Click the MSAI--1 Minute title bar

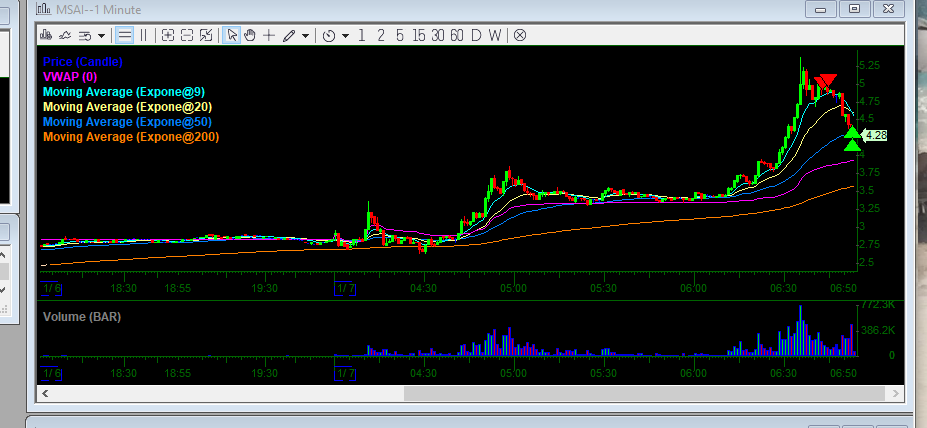click(x=98, y=9)
